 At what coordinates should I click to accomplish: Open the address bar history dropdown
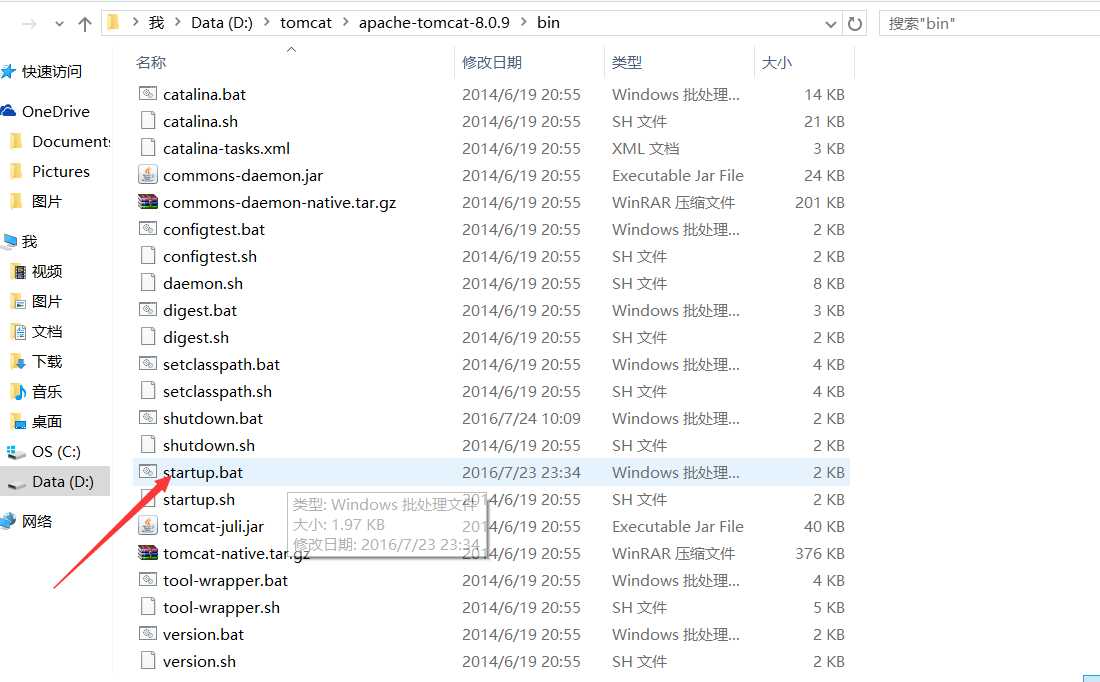point(831,25)
